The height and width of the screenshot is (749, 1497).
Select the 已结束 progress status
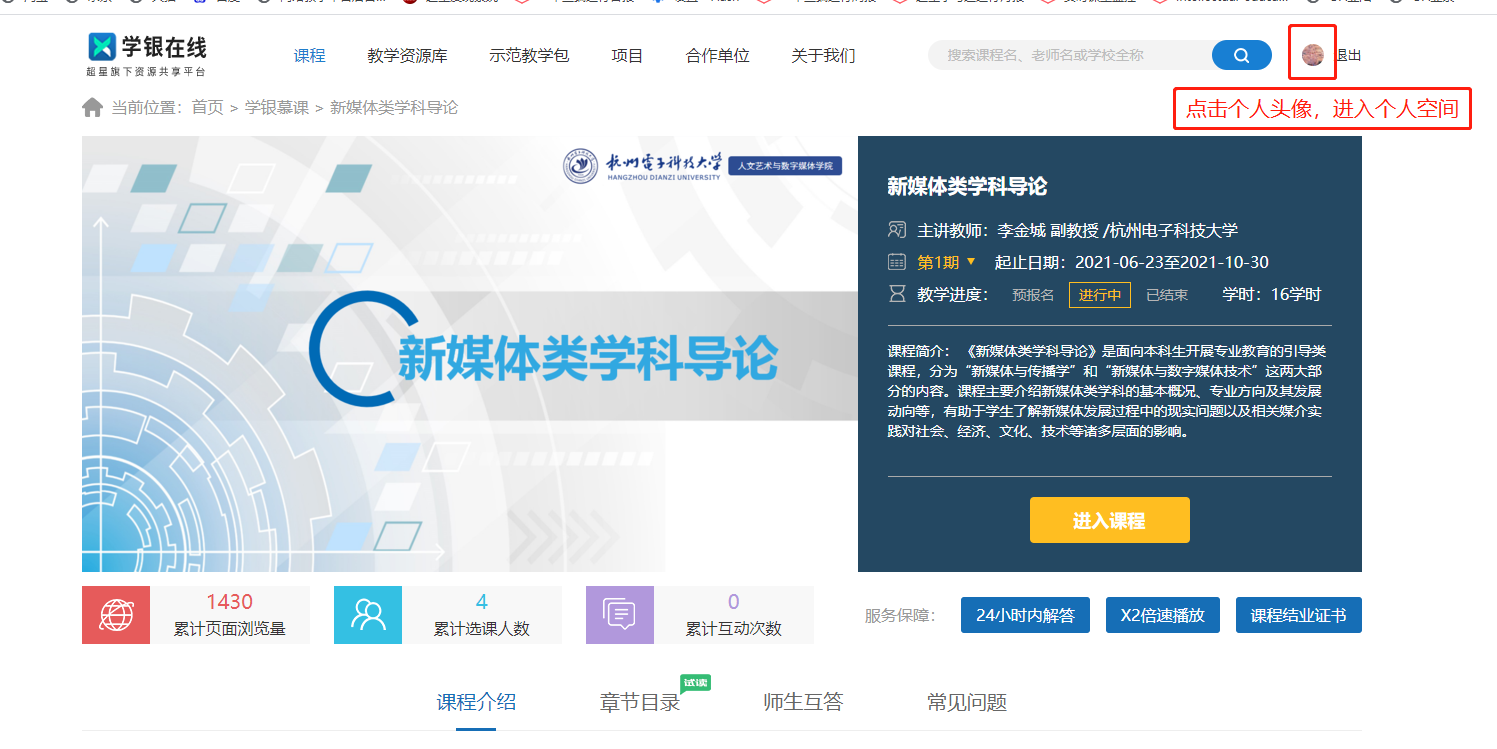point(1166,295)
